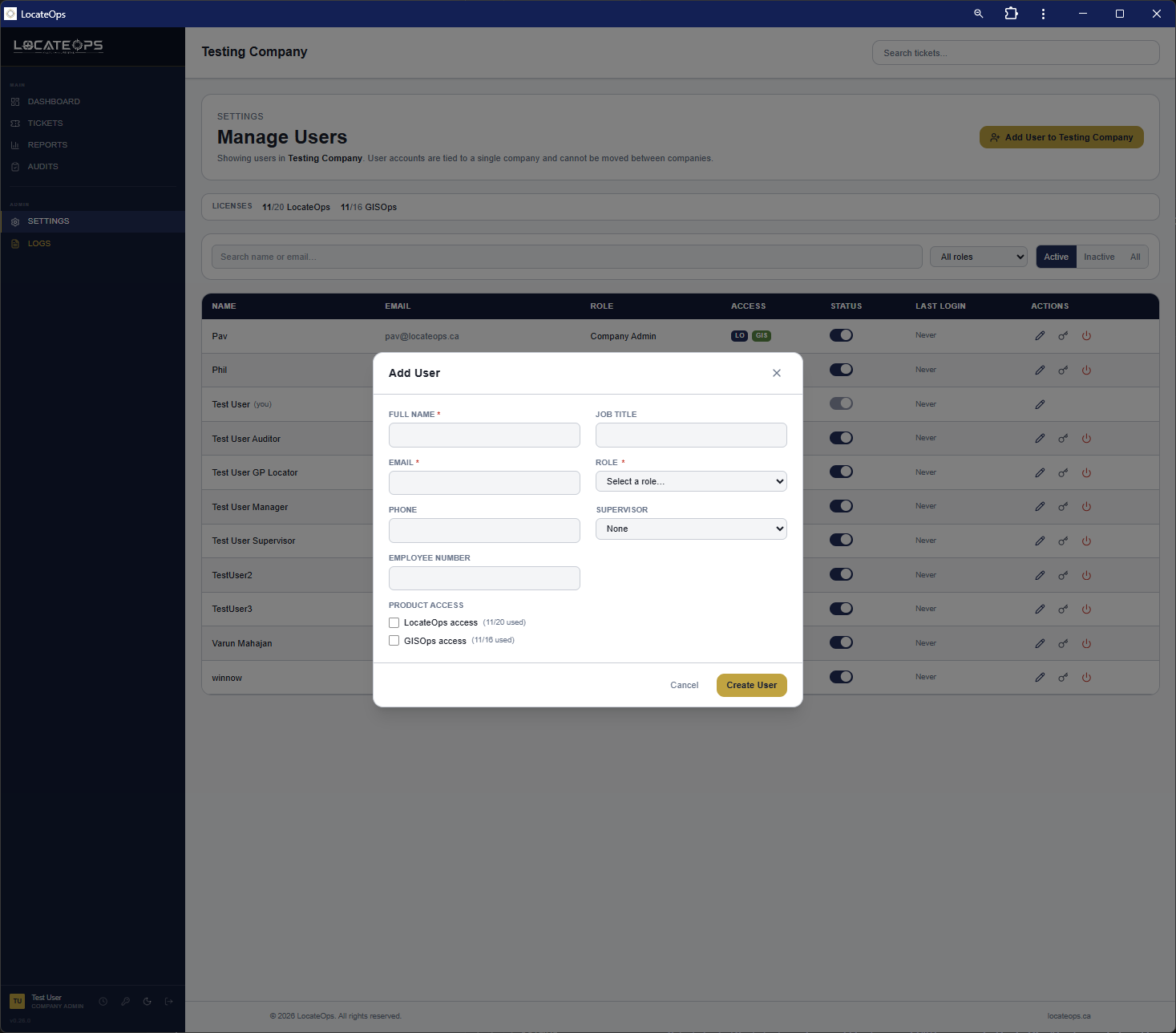
Task: Toggle the status switch for Test User Auditor
Action: click(841, 438)
